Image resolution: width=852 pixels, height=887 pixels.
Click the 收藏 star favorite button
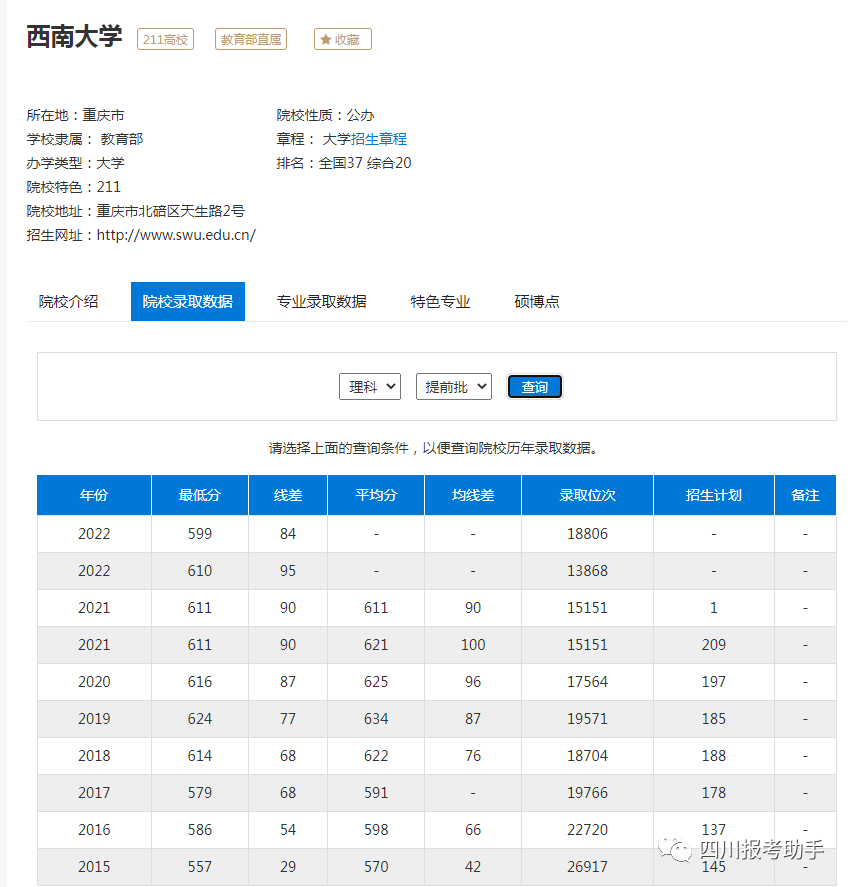coord(343,39)
